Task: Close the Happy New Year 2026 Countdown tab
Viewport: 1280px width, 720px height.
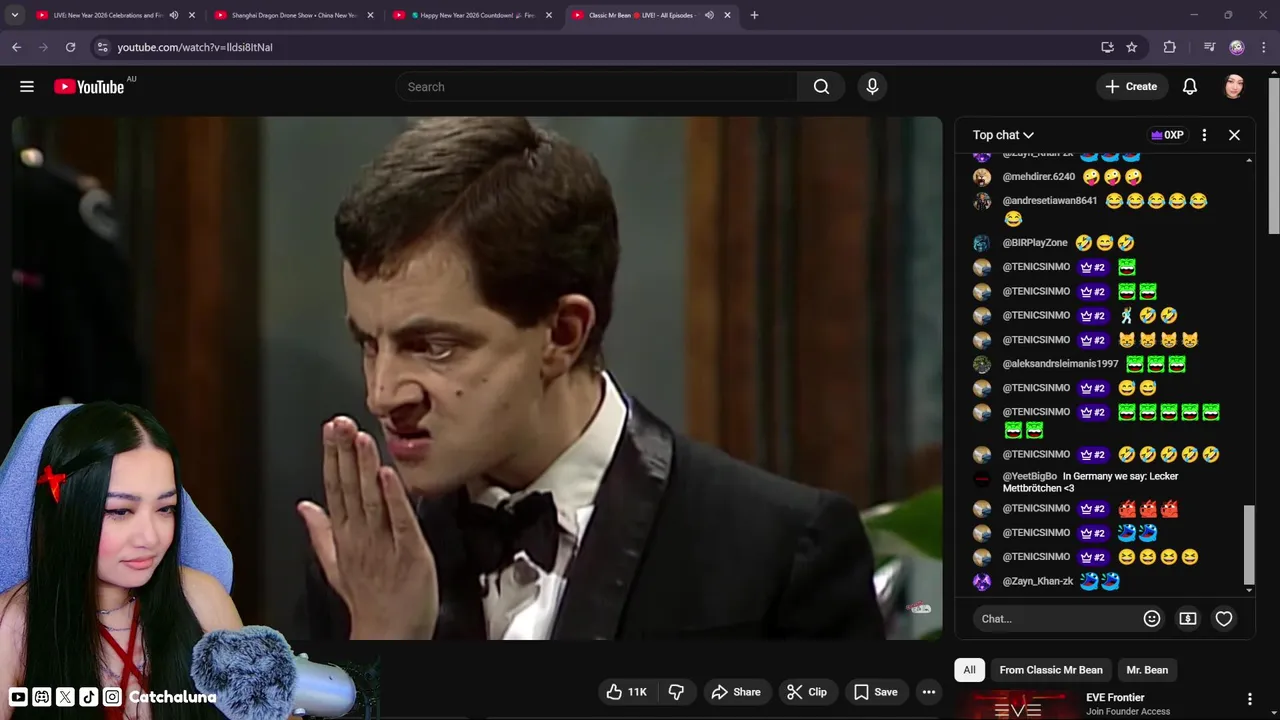Action: point(549,15)
